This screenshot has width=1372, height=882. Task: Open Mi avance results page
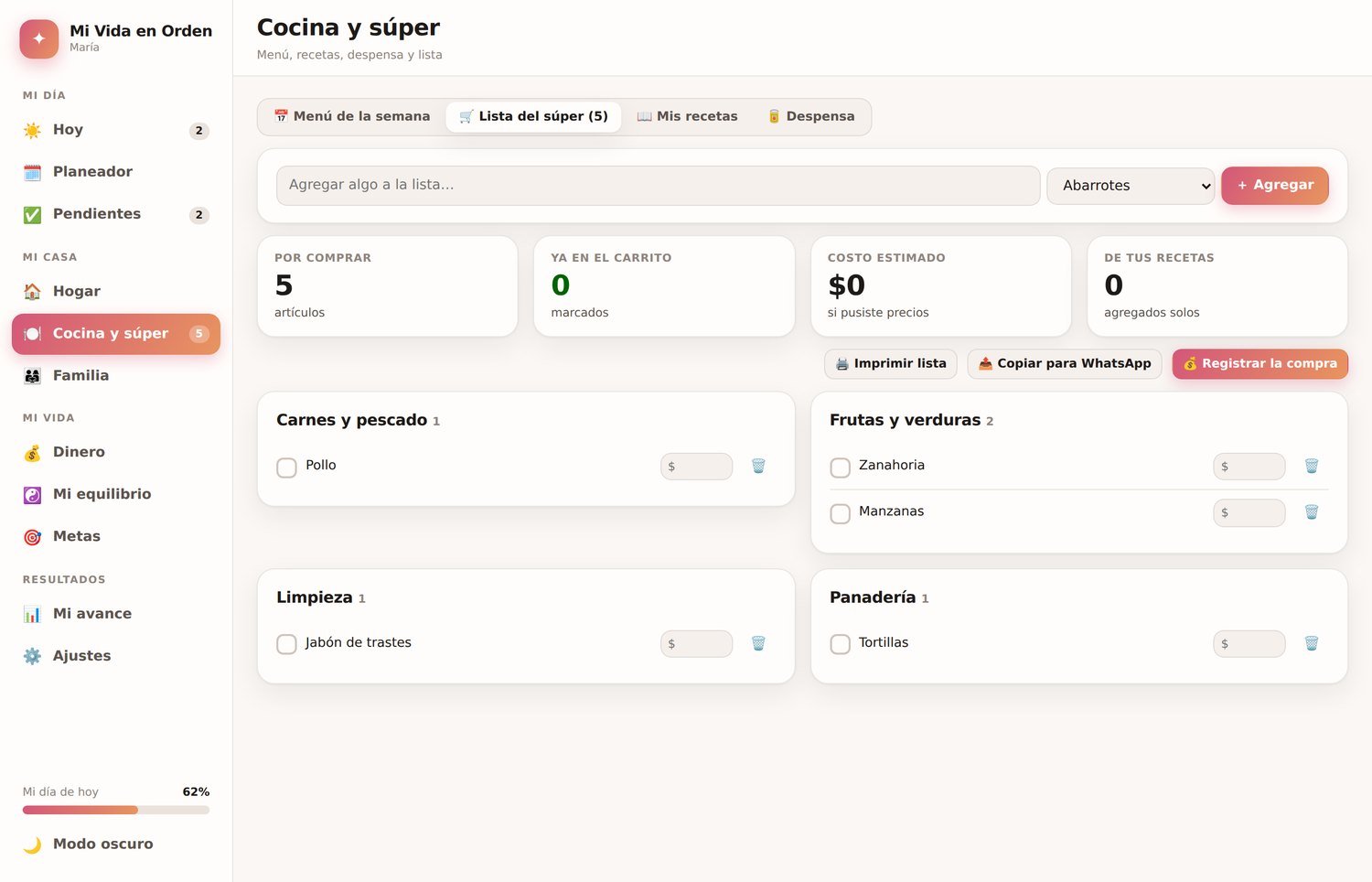click(116, 614)
